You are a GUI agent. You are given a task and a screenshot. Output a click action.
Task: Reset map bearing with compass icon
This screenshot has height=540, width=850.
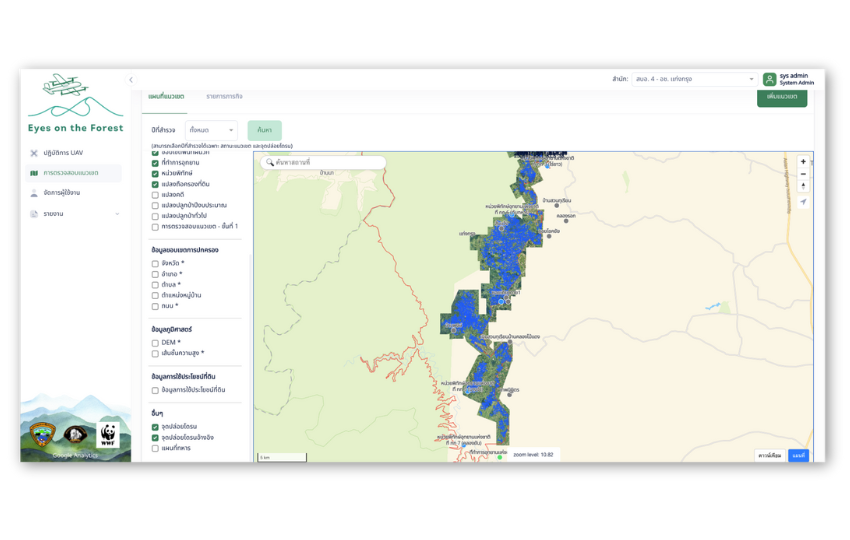click(x=803, y=186)
